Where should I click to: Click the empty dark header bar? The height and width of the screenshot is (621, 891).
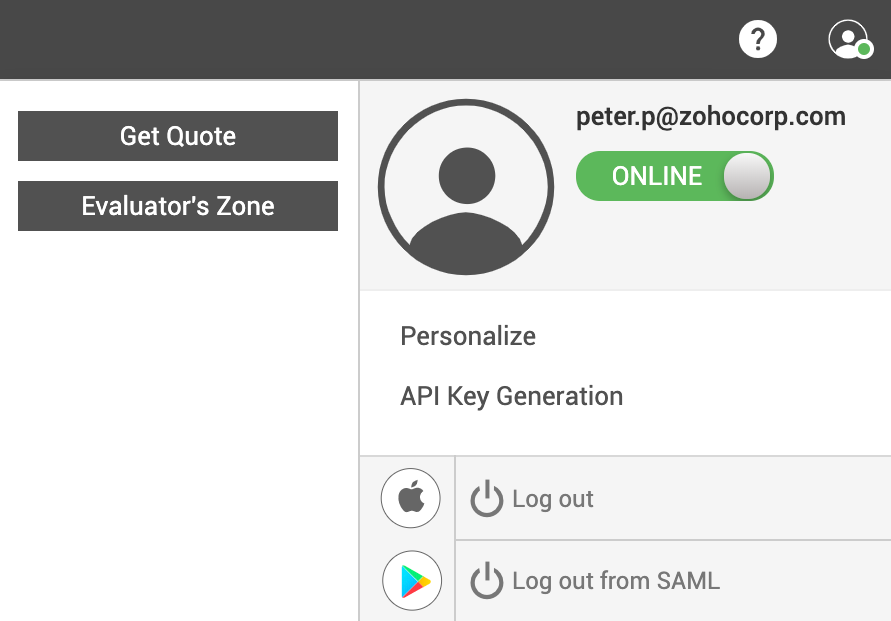[x=350, y=39]
